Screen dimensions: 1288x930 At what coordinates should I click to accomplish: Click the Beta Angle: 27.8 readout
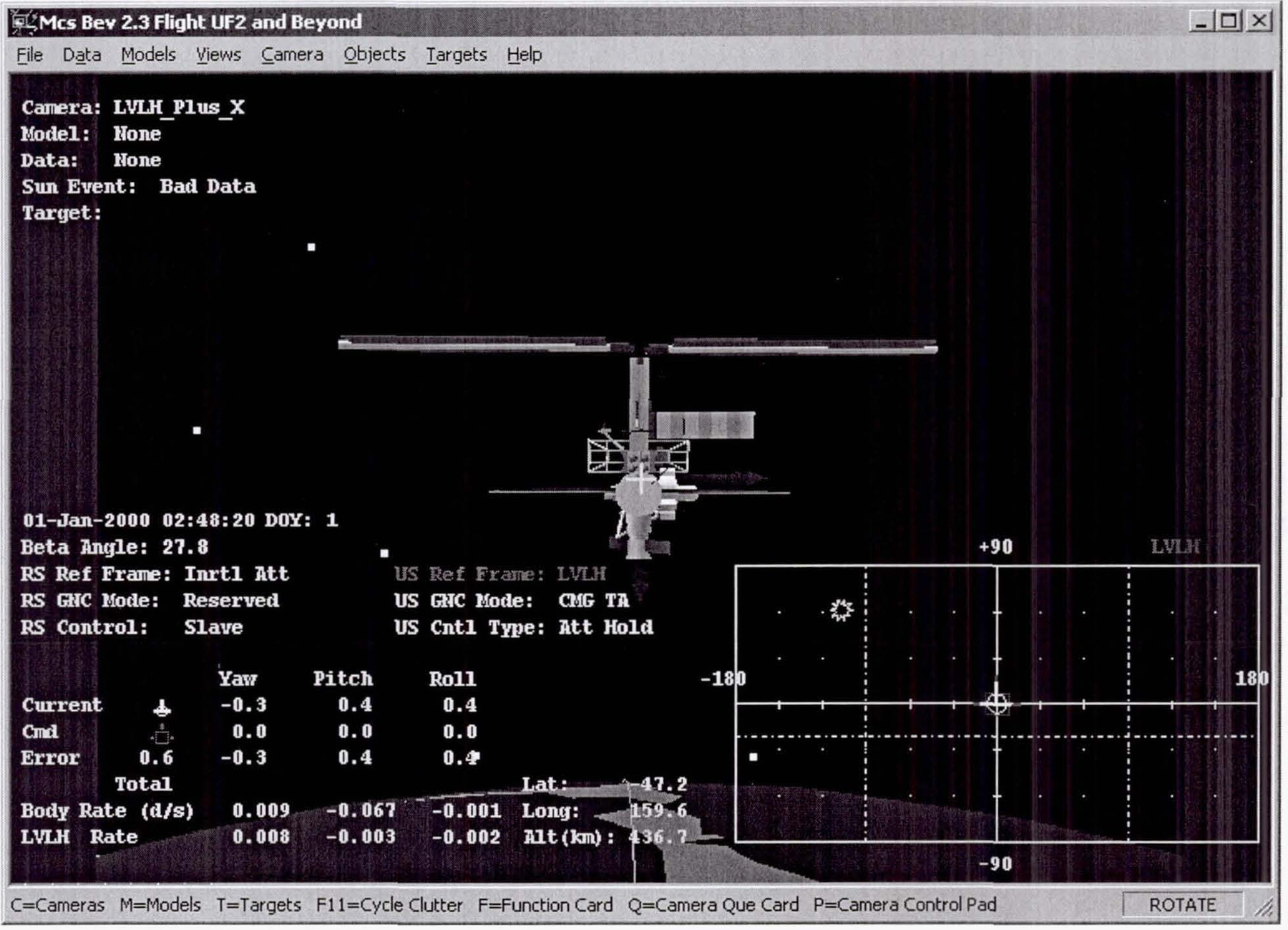(114, 548)
